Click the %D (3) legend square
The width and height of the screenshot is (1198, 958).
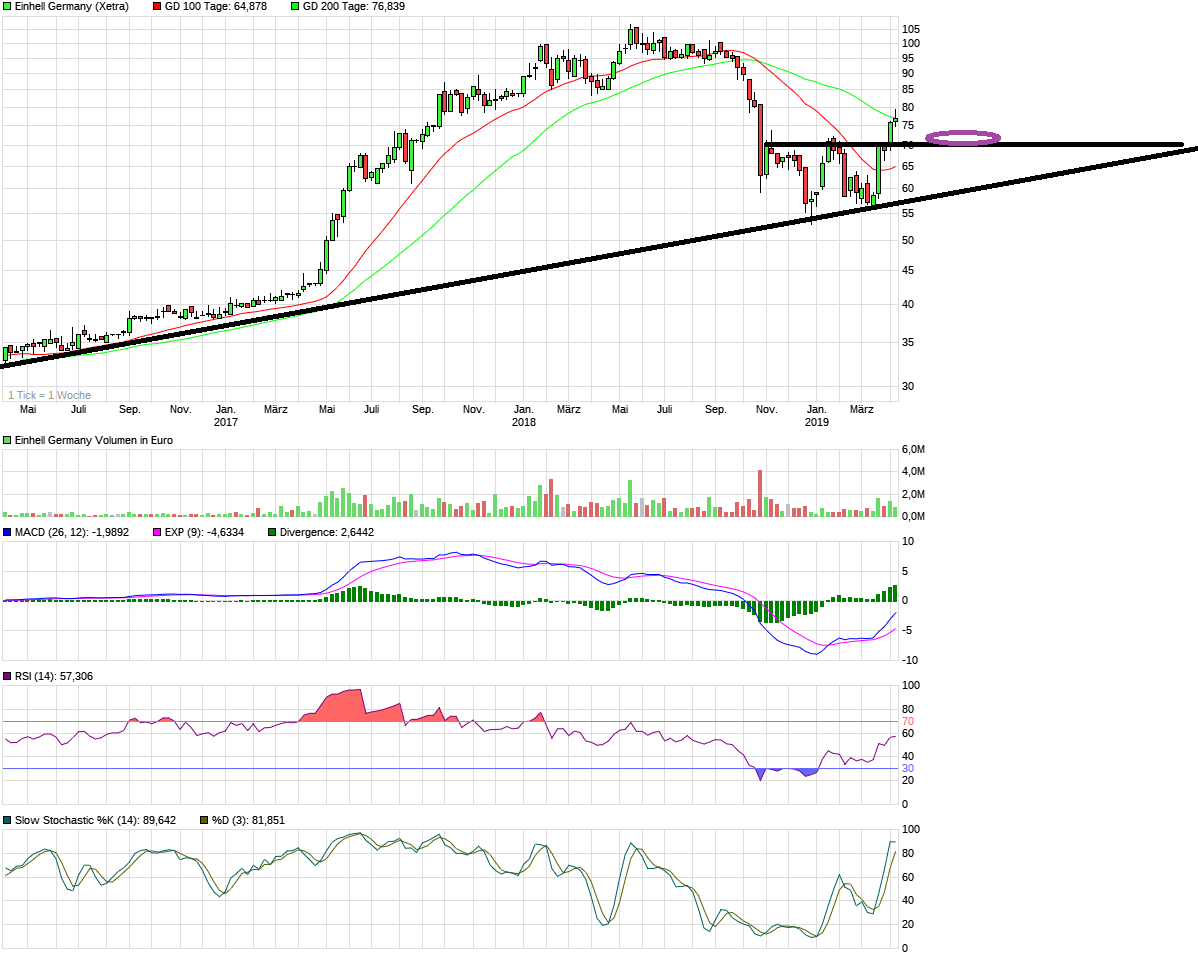tap(205, 820)
